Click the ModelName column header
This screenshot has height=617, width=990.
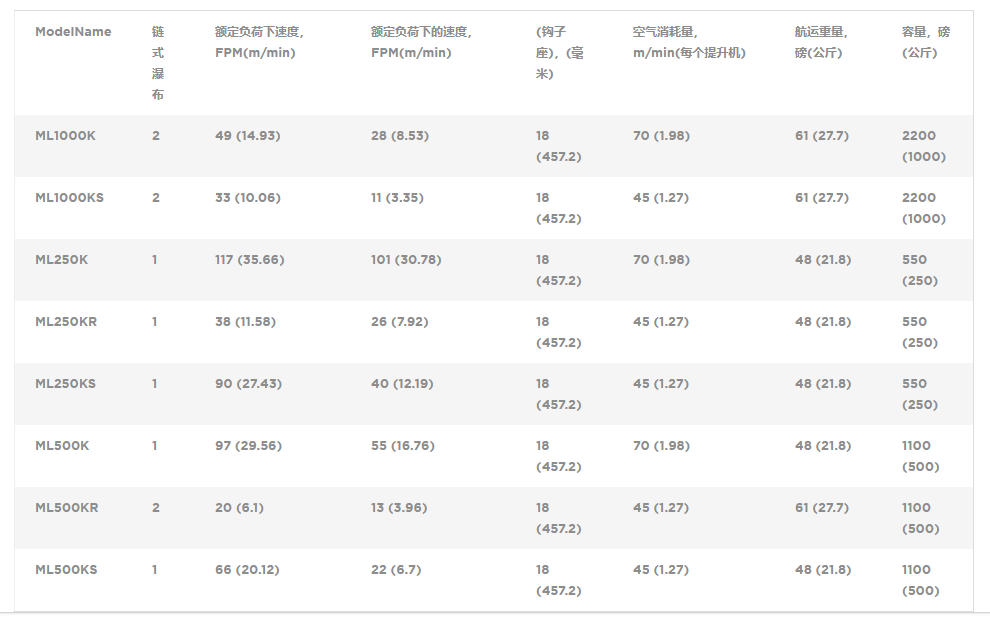pyautogui.click(x=73, y=32)
